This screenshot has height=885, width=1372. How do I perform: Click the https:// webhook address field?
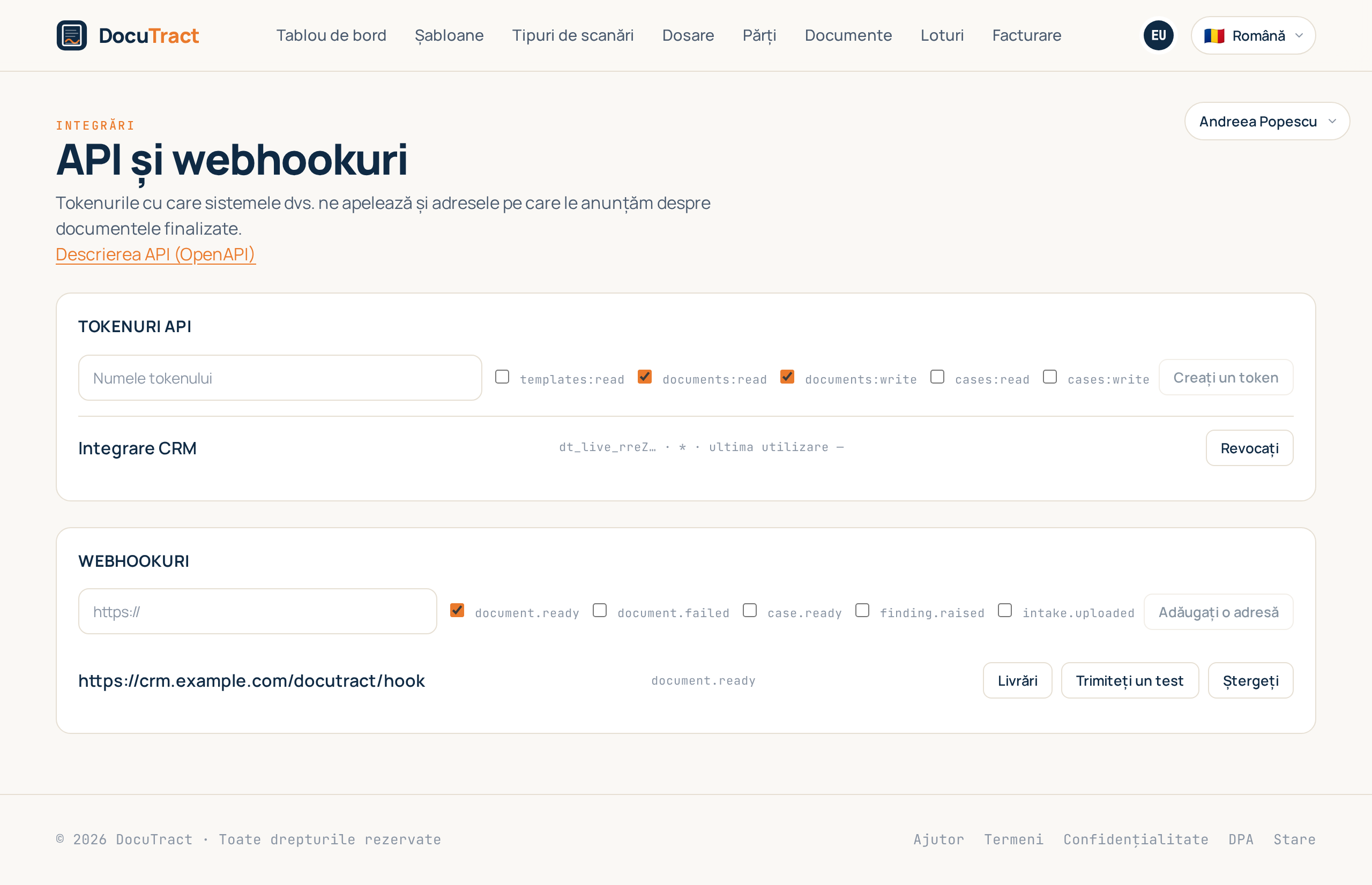(257, 611)
